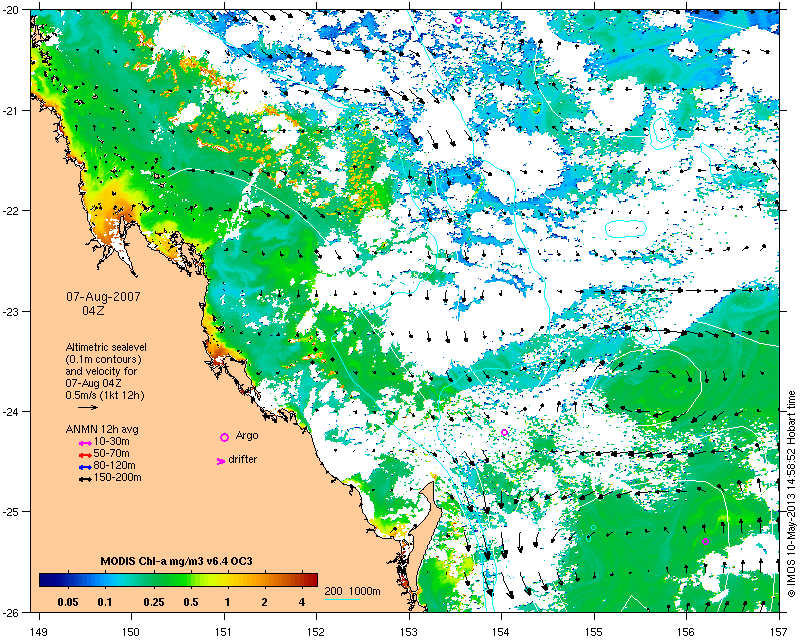Click the magenta Argo circle in the legend
Viewport: 800px width, 640px height.
[x=224, y=437]
